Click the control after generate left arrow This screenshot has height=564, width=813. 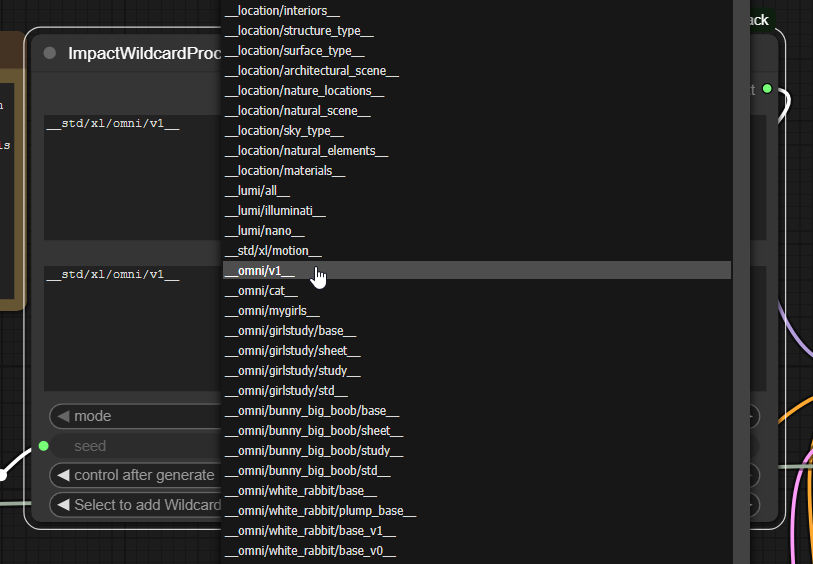tap(63, 475)
